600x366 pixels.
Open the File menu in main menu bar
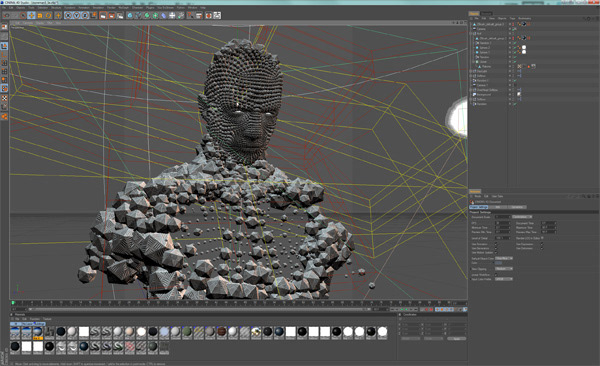(5, 8)
